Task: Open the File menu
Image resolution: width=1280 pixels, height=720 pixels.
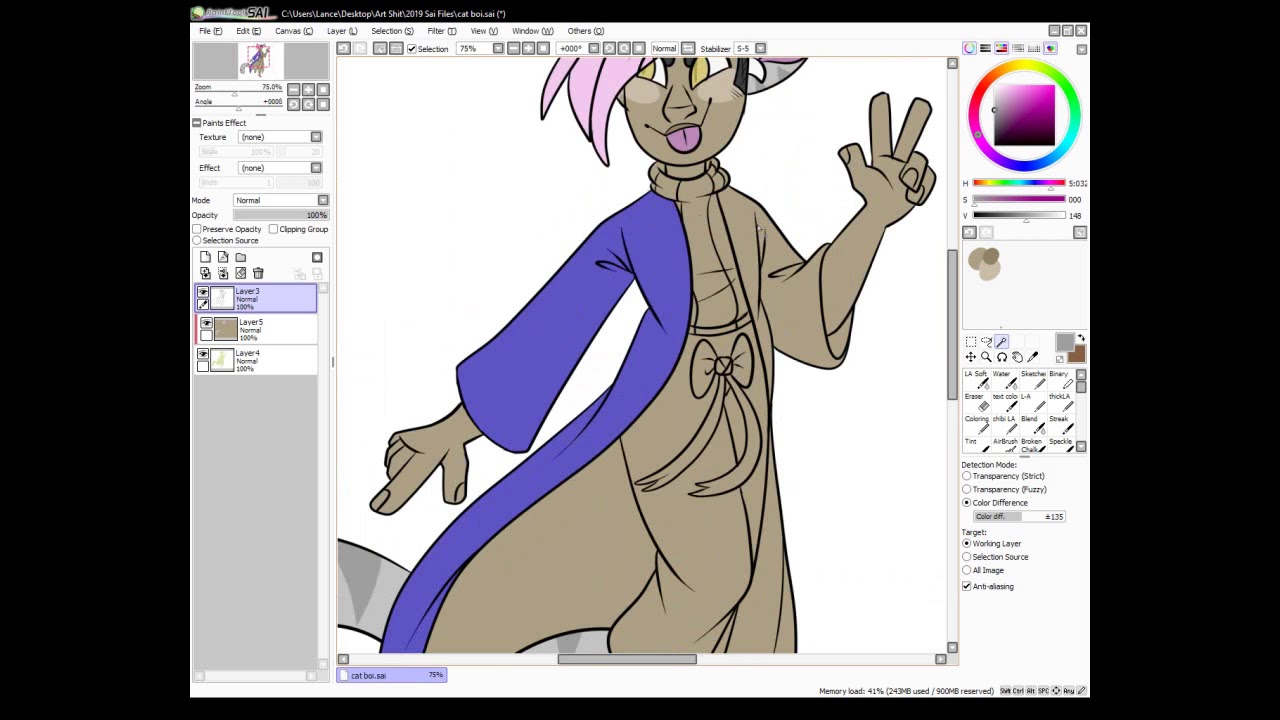Action: 210,31
